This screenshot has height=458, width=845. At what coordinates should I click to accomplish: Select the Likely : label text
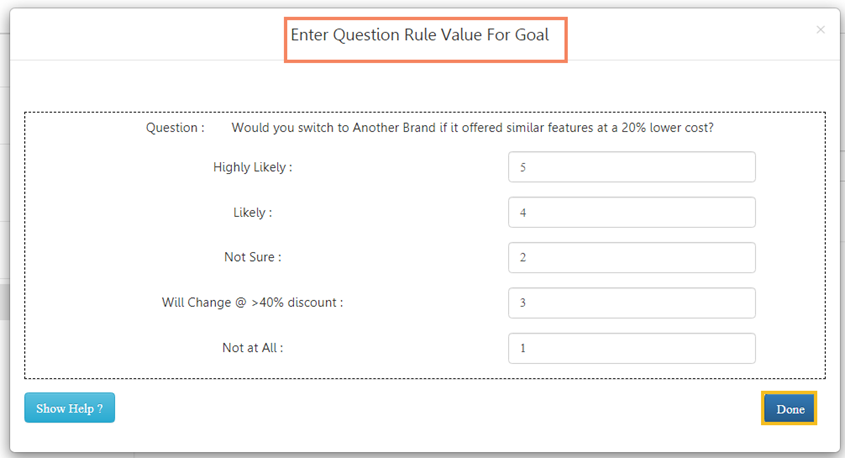252,212
